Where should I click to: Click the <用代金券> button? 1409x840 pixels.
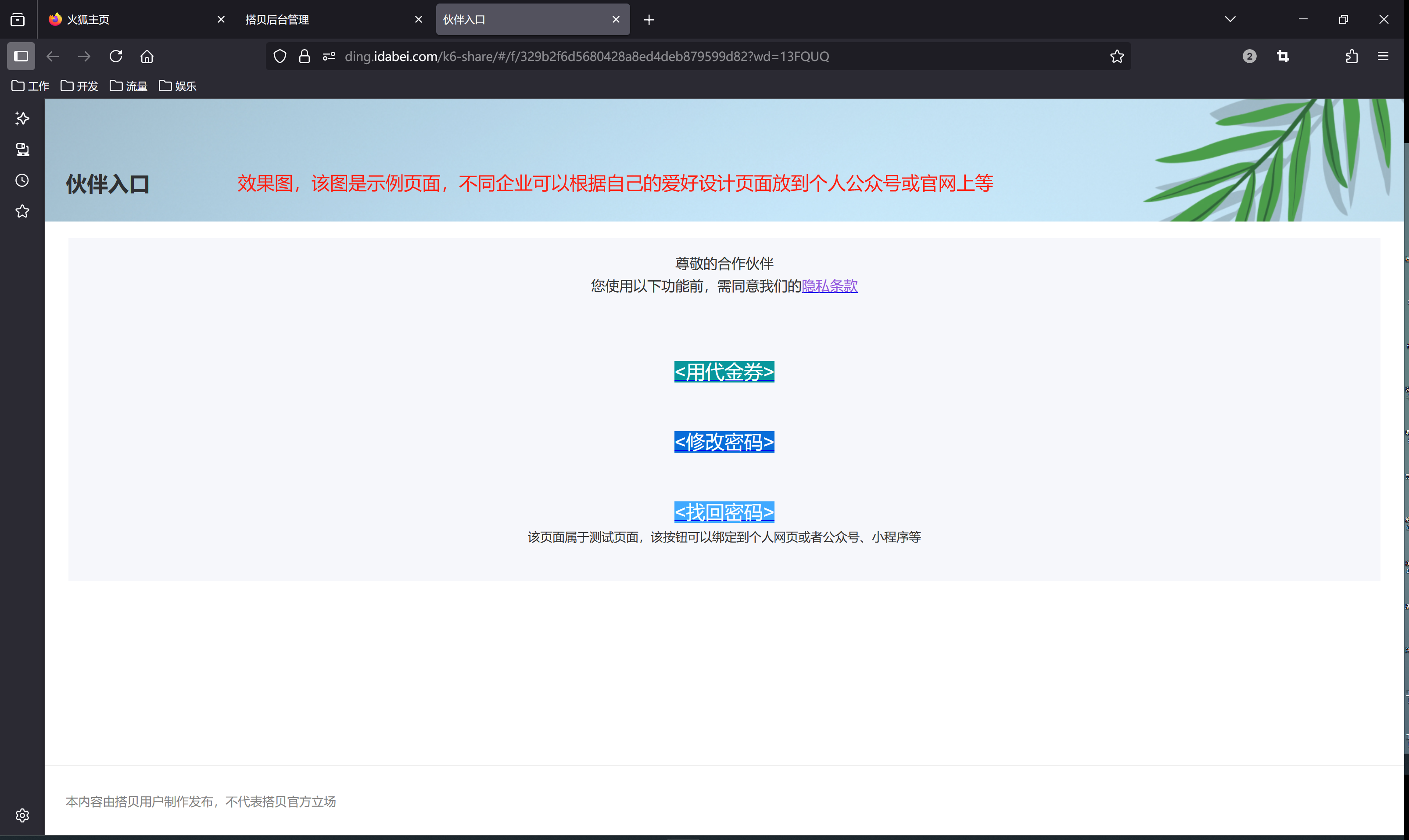pos(724,372)
